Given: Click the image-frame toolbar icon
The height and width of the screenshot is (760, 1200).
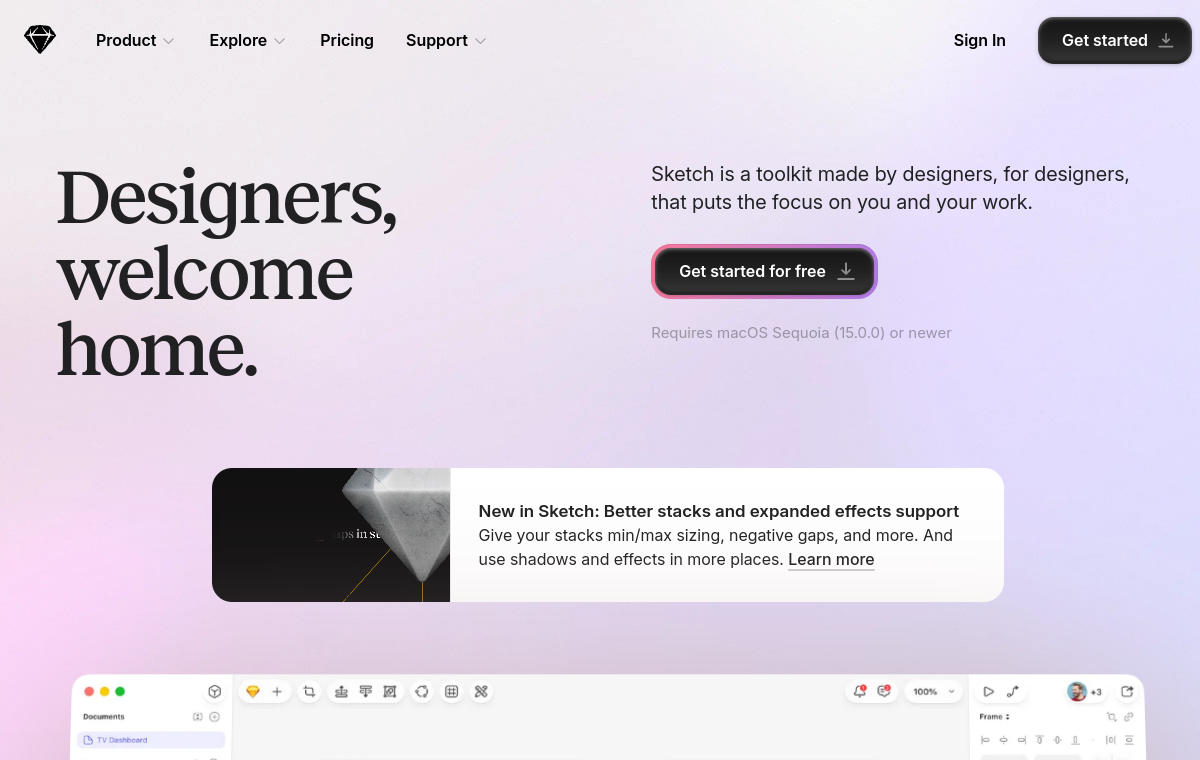Looking at the screenshot, I should 390,691.
